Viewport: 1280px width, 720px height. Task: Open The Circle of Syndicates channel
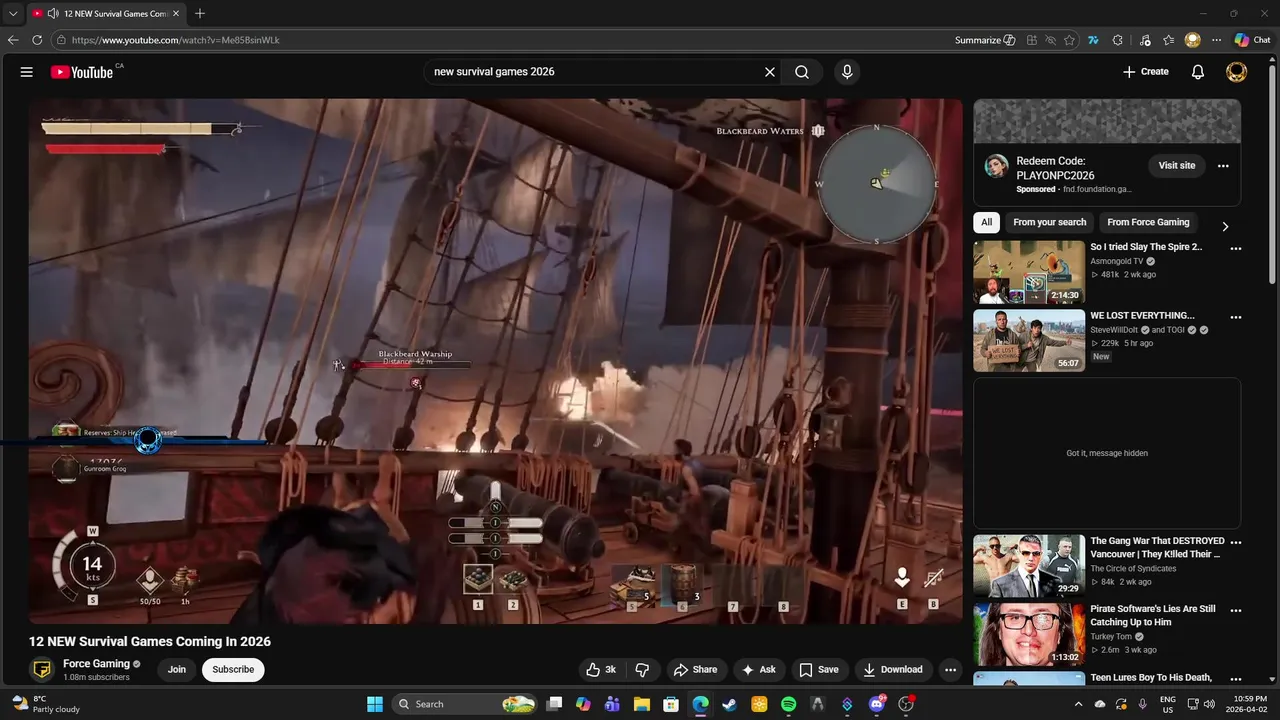tap(1133, 568)
